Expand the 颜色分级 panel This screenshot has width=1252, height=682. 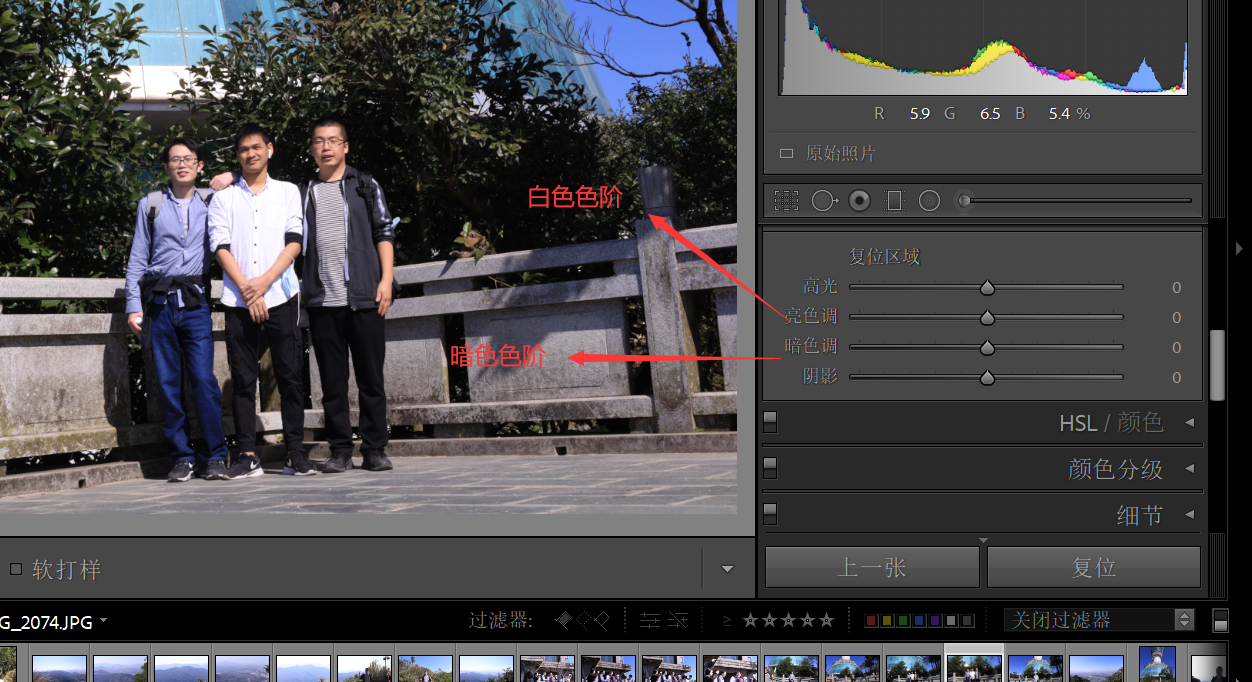coord(1190,468)
